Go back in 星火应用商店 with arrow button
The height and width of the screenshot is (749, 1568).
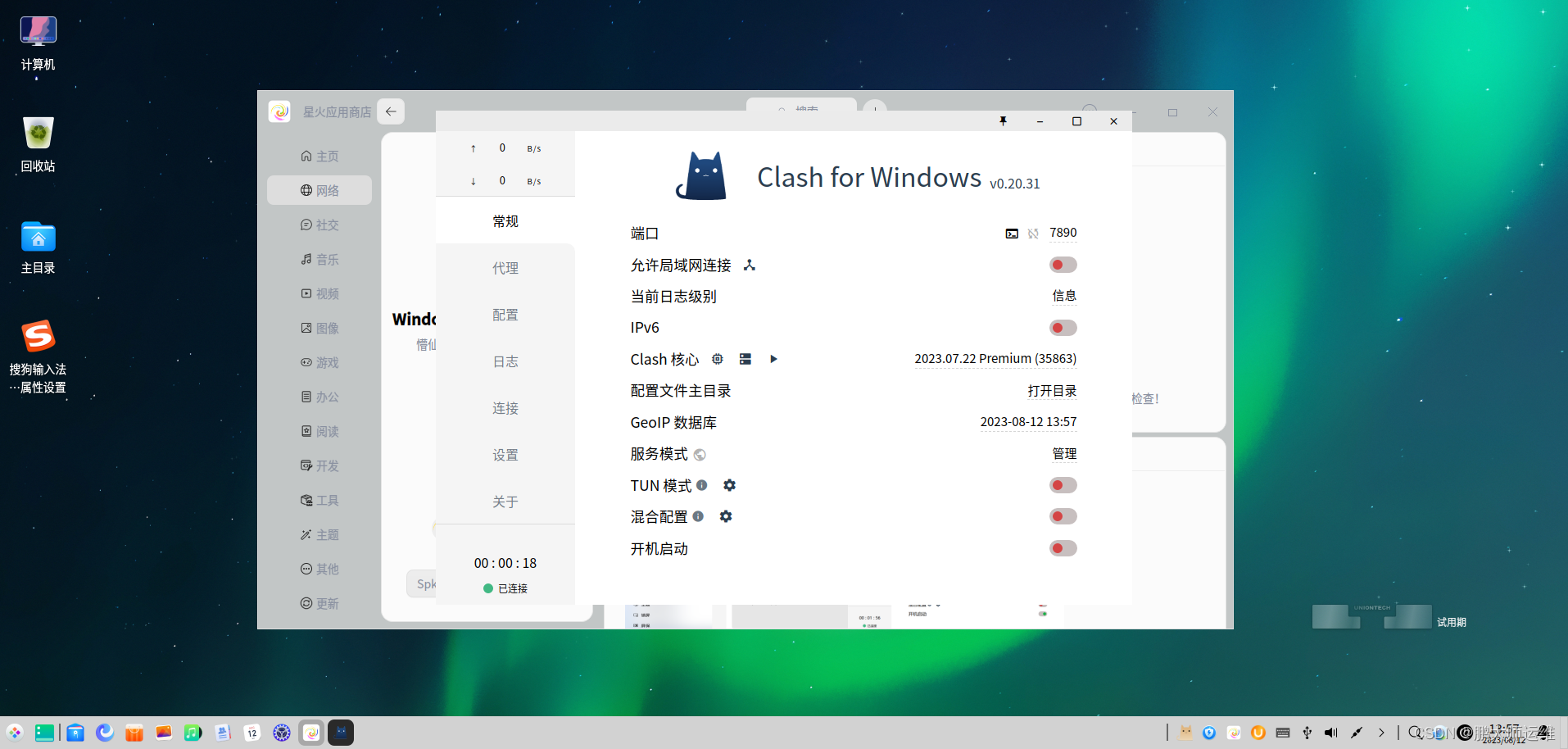[391, 111]
